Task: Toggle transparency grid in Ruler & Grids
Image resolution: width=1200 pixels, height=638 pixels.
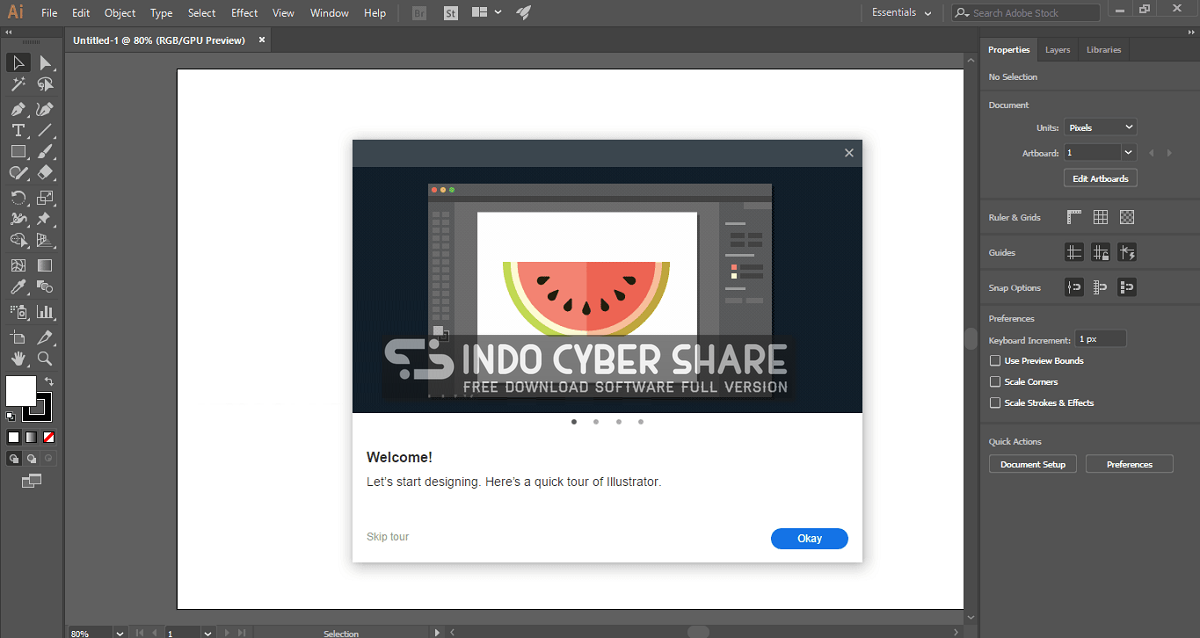Action: click(x=1127, y=217)
